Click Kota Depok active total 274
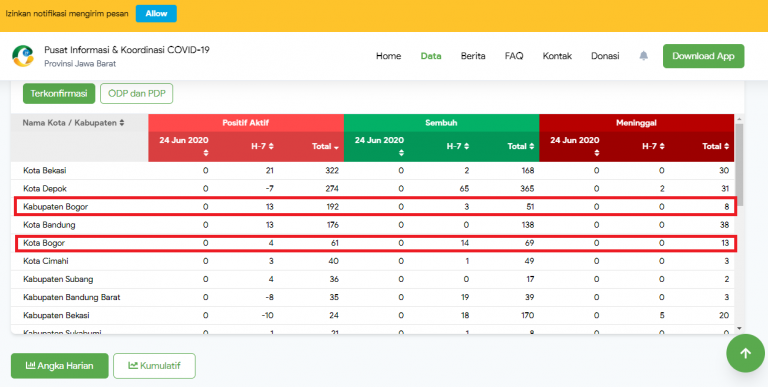The image size is (768, 387). pyautogui.click(x=333, y=189)
